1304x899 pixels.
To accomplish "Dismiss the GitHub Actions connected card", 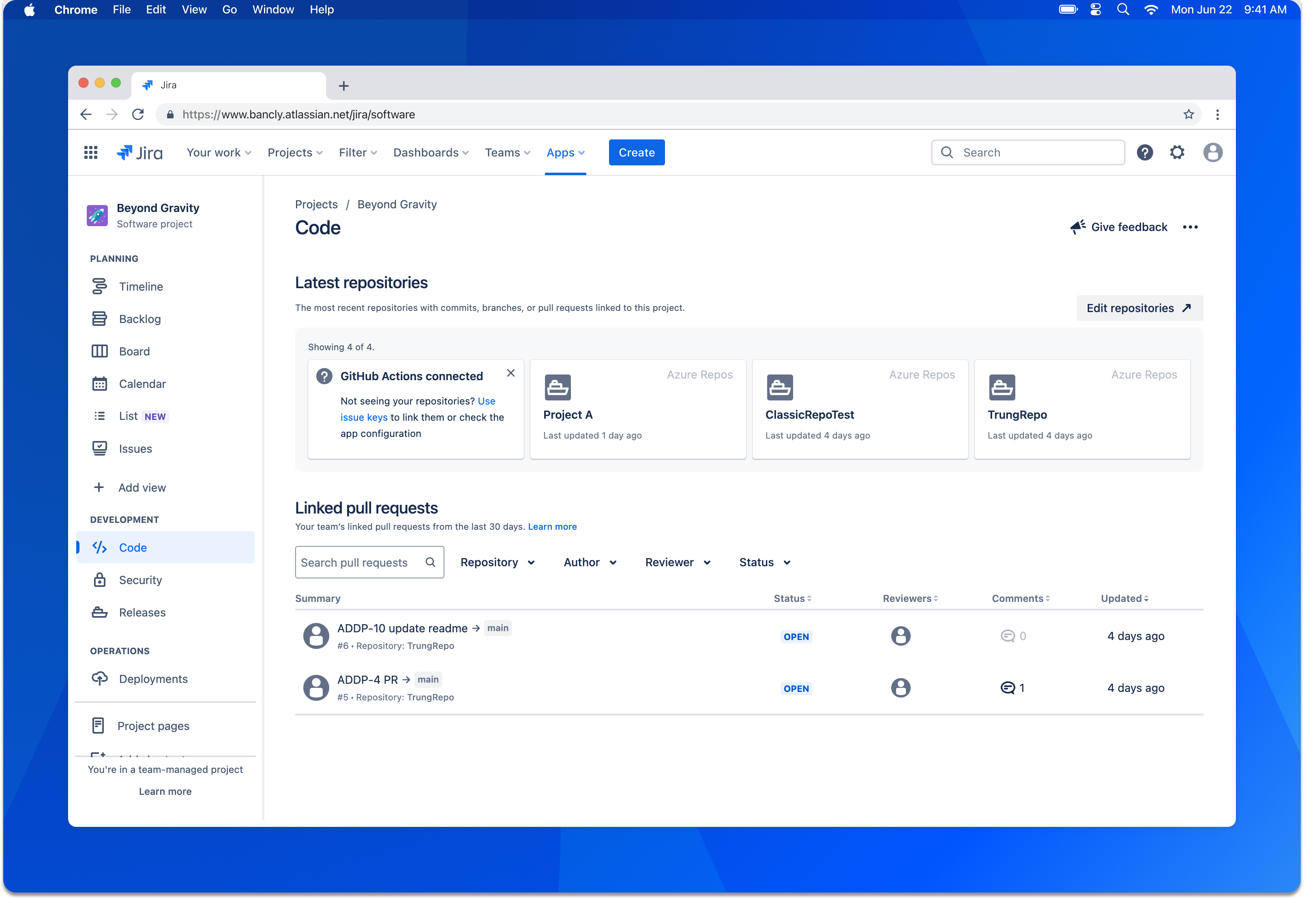I will click(511, 374).
